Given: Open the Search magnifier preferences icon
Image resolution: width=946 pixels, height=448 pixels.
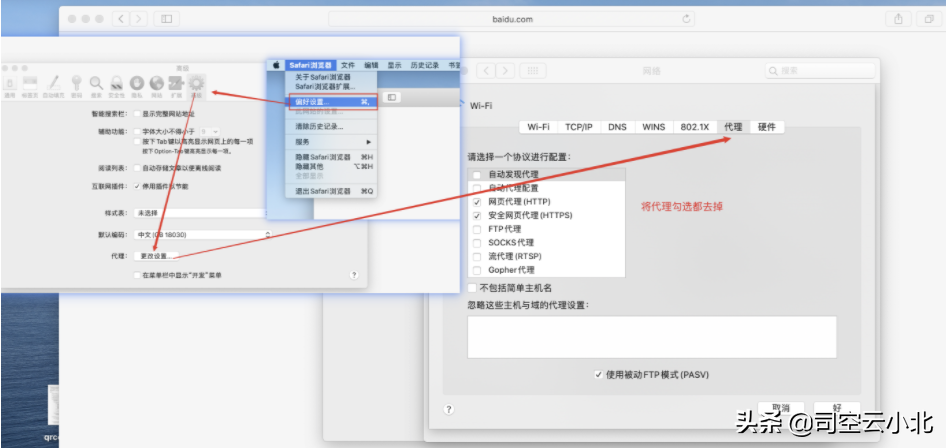Looking at the screenshot, I should coord(96,85).
